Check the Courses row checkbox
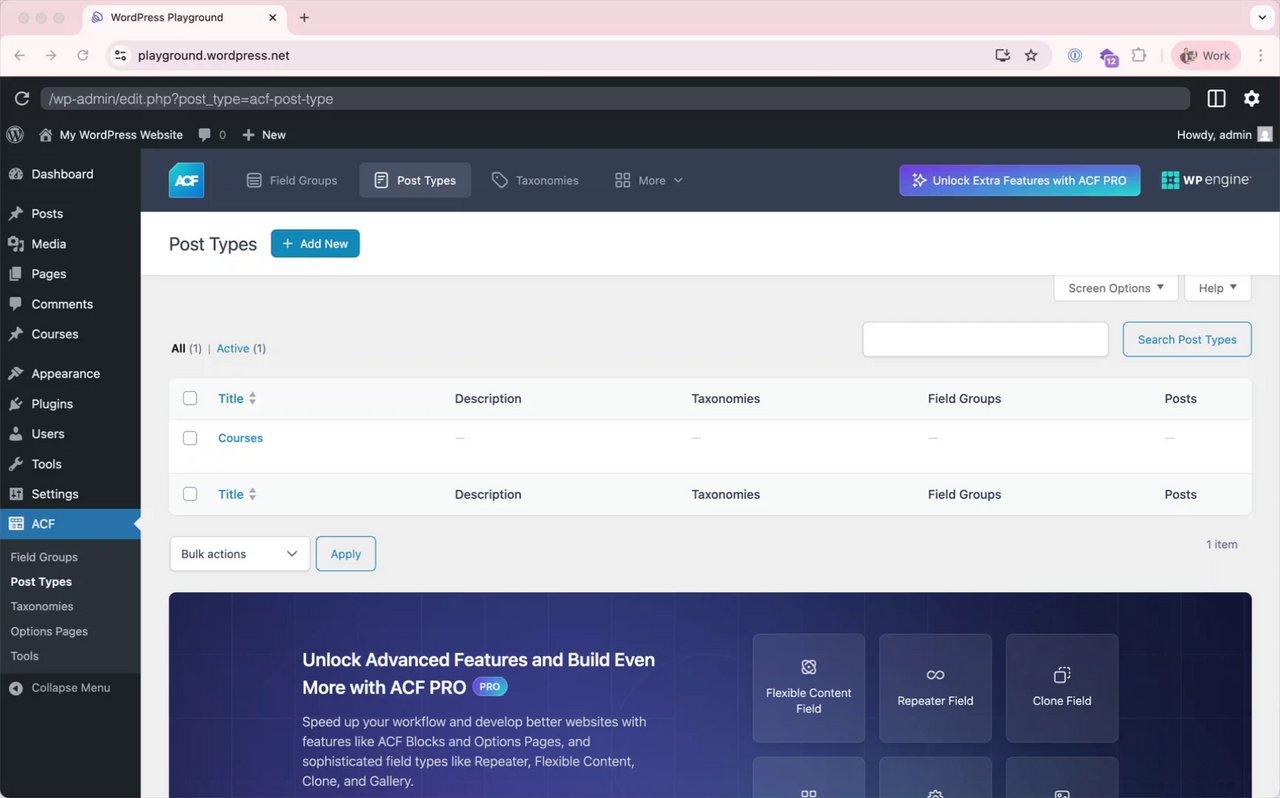The width and height of the screenshot is (1280, 798). tap(190, 438)
